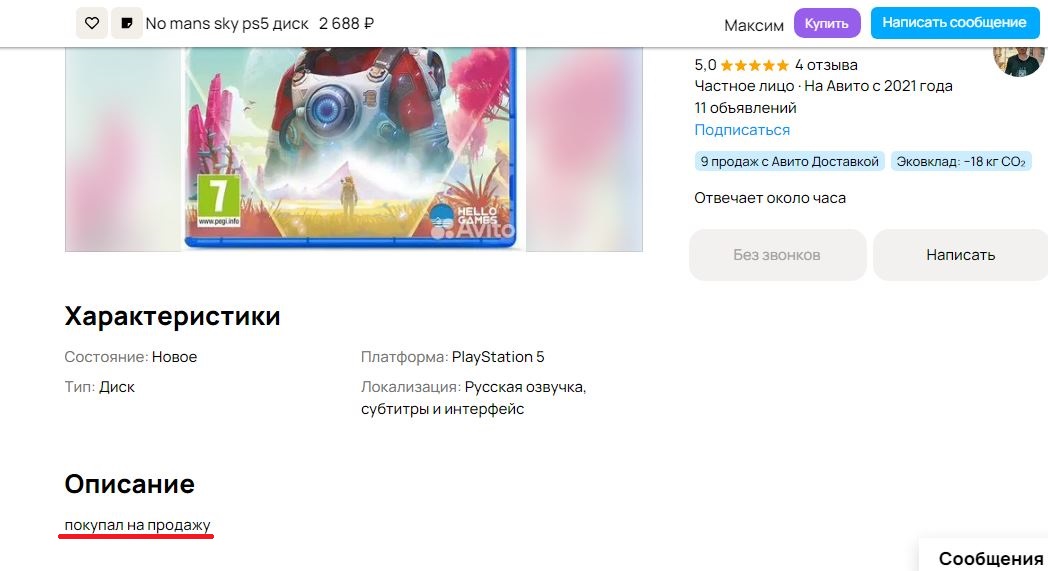The image size is (1048, 571).
Task: Click seller name Максим in header
Action: click(754, 25)
